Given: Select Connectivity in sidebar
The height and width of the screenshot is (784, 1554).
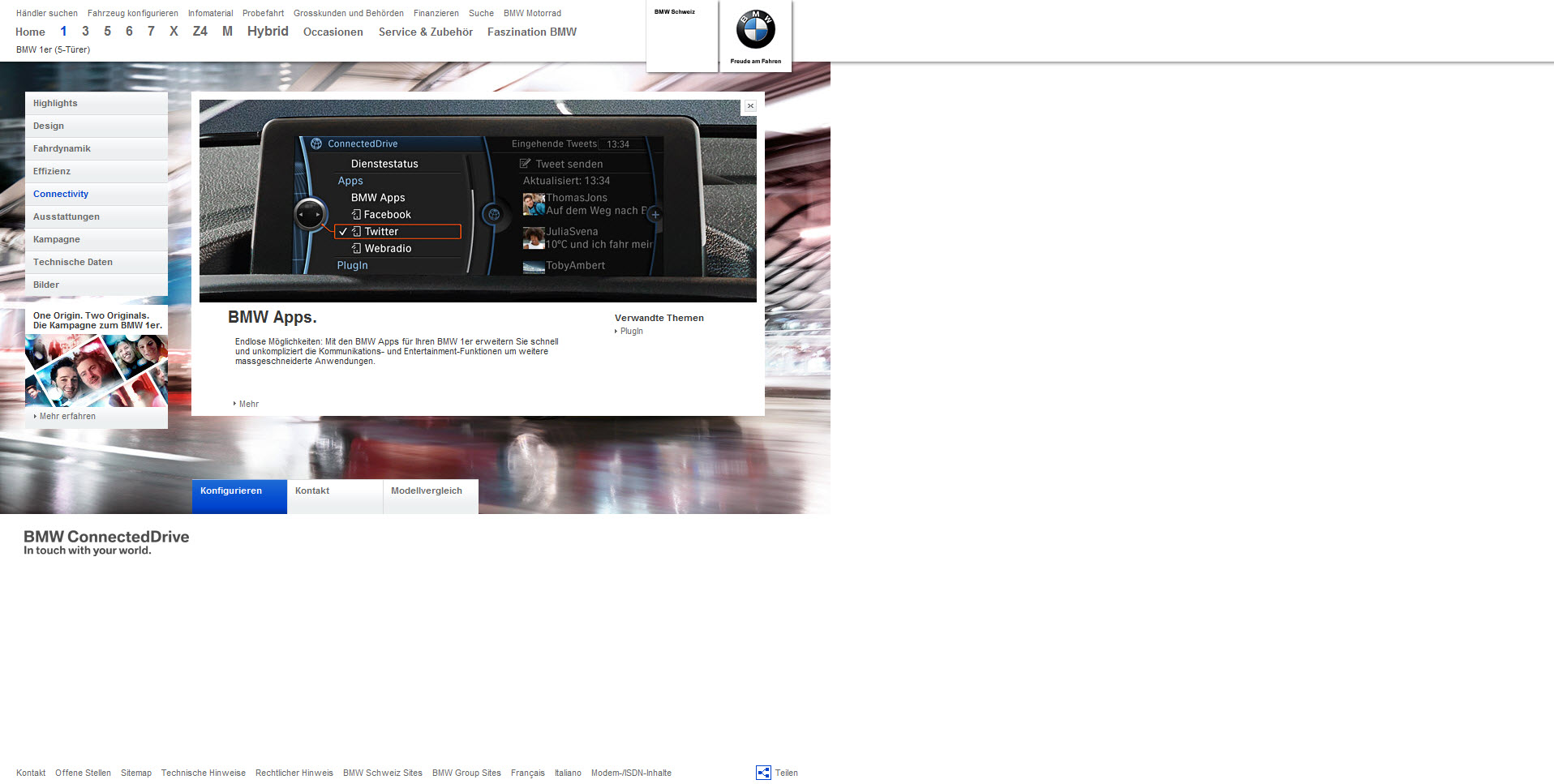Looking at the screenshot, I should (x=97, y=194).
